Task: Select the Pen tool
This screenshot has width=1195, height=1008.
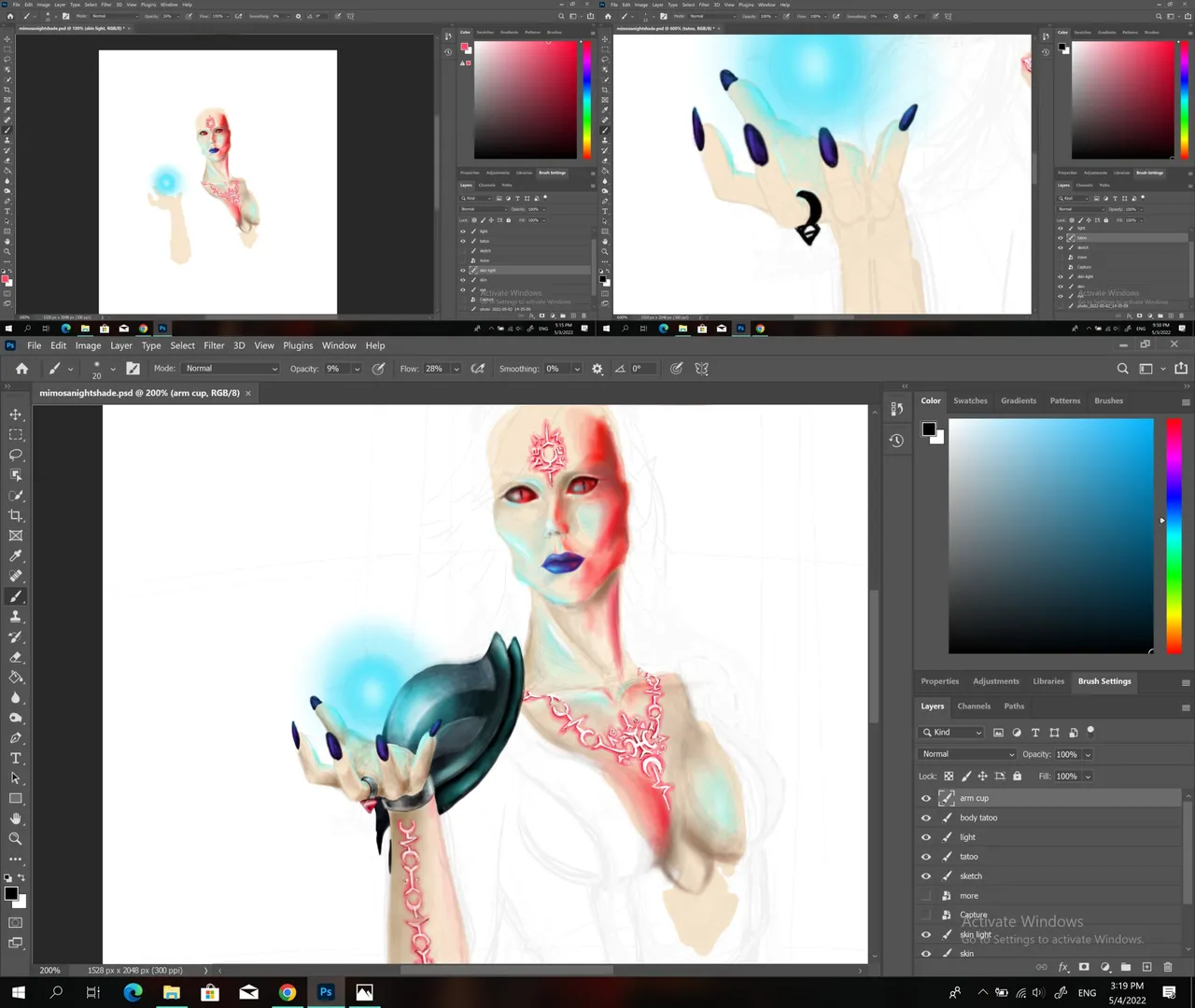Action: click(16, 738)
